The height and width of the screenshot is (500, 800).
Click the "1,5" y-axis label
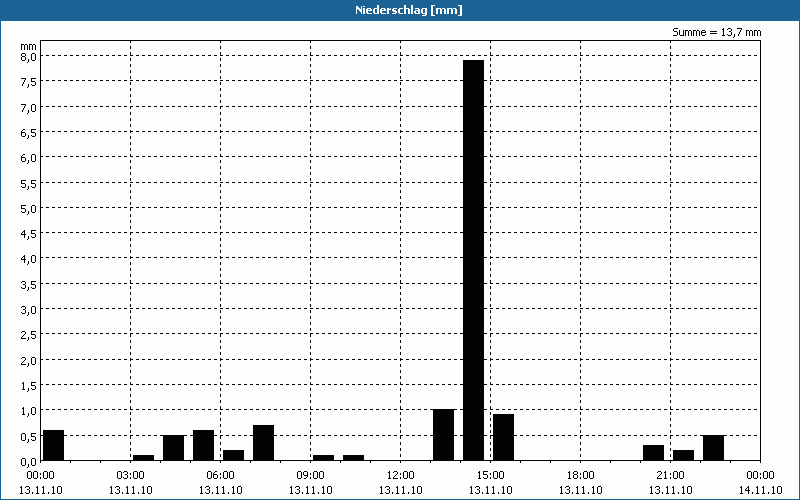click(28, 385)
